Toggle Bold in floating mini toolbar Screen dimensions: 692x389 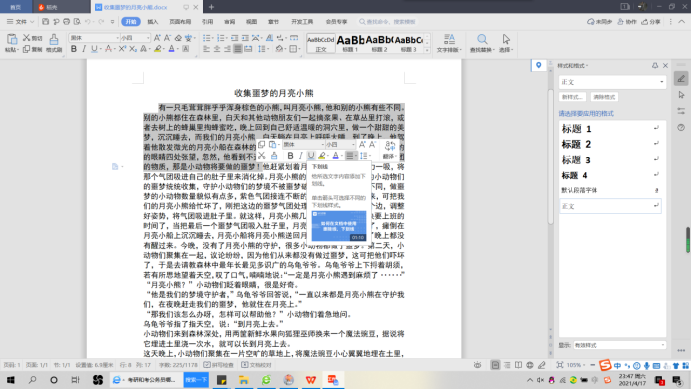pyautogui.click(x=290, y=155)
